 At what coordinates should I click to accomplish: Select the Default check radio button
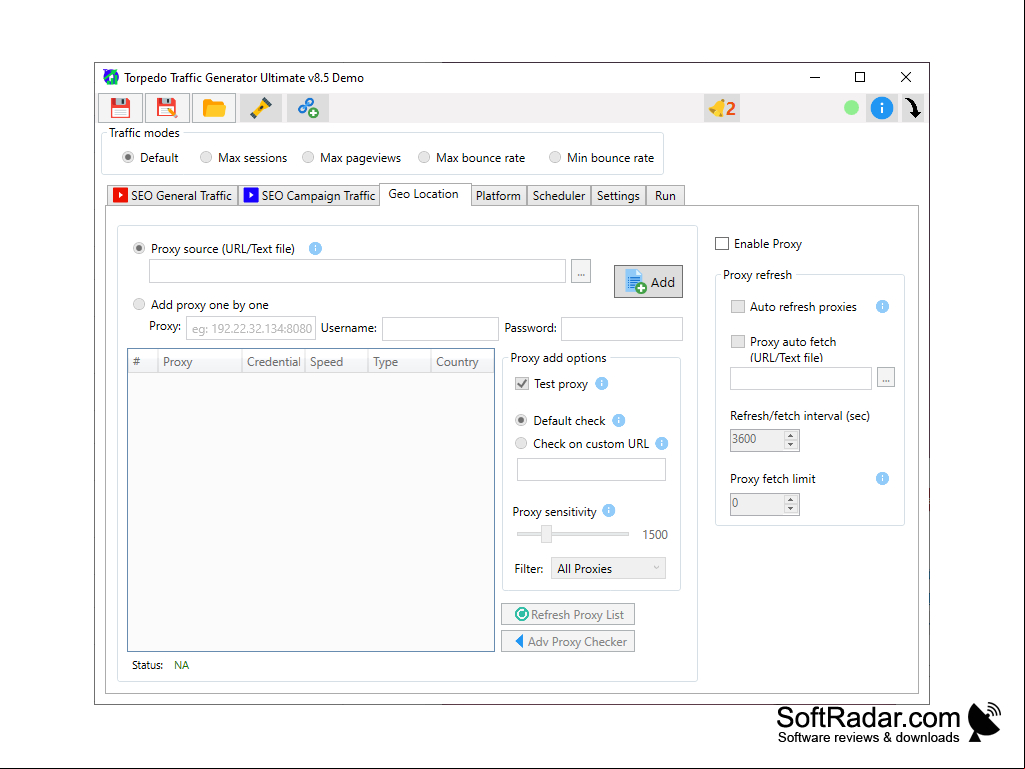click(x=521, y=420)
